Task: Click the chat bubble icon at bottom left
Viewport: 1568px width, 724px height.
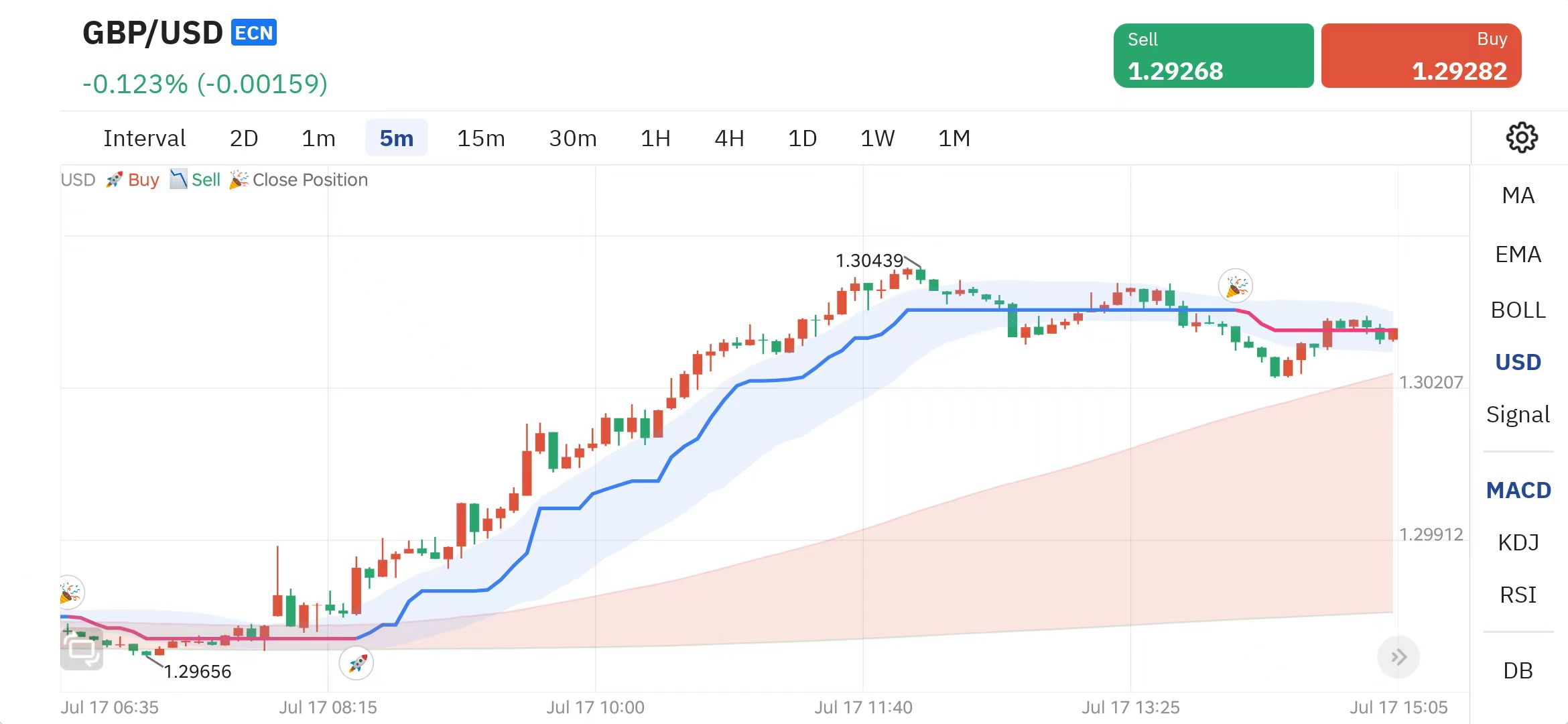Action: pos(82,649)
